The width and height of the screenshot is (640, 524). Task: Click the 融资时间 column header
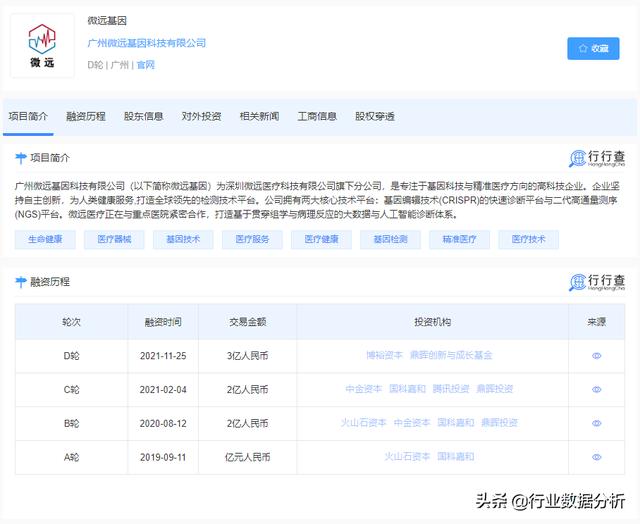pos(163,322)
